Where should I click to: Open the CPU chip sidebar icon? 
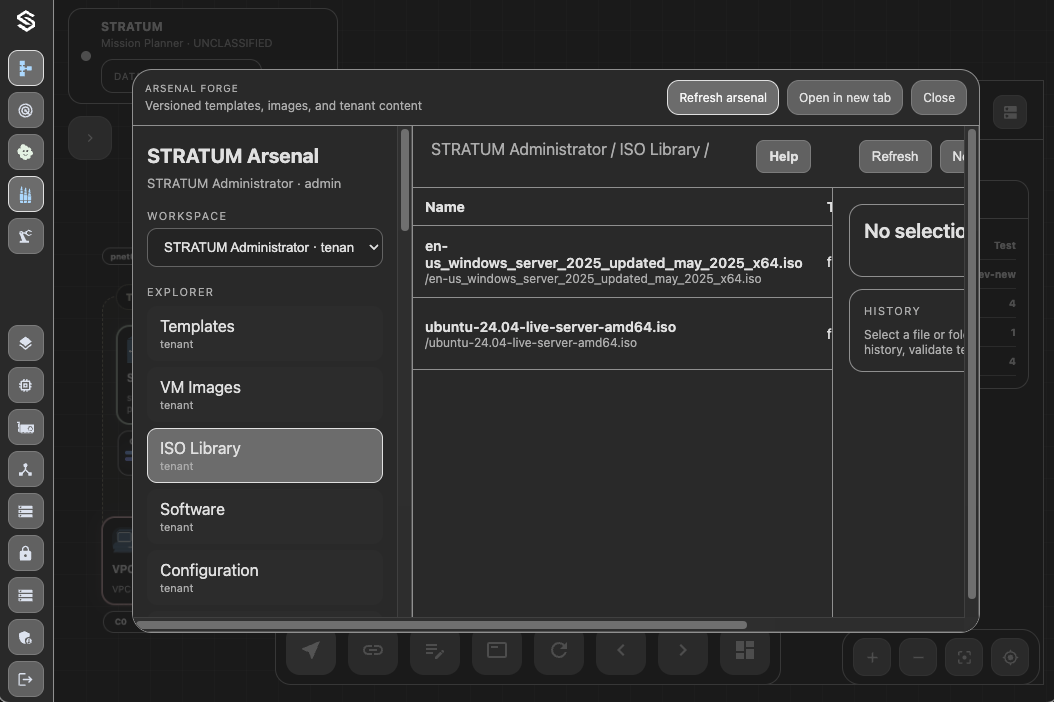tap(26, 385)
